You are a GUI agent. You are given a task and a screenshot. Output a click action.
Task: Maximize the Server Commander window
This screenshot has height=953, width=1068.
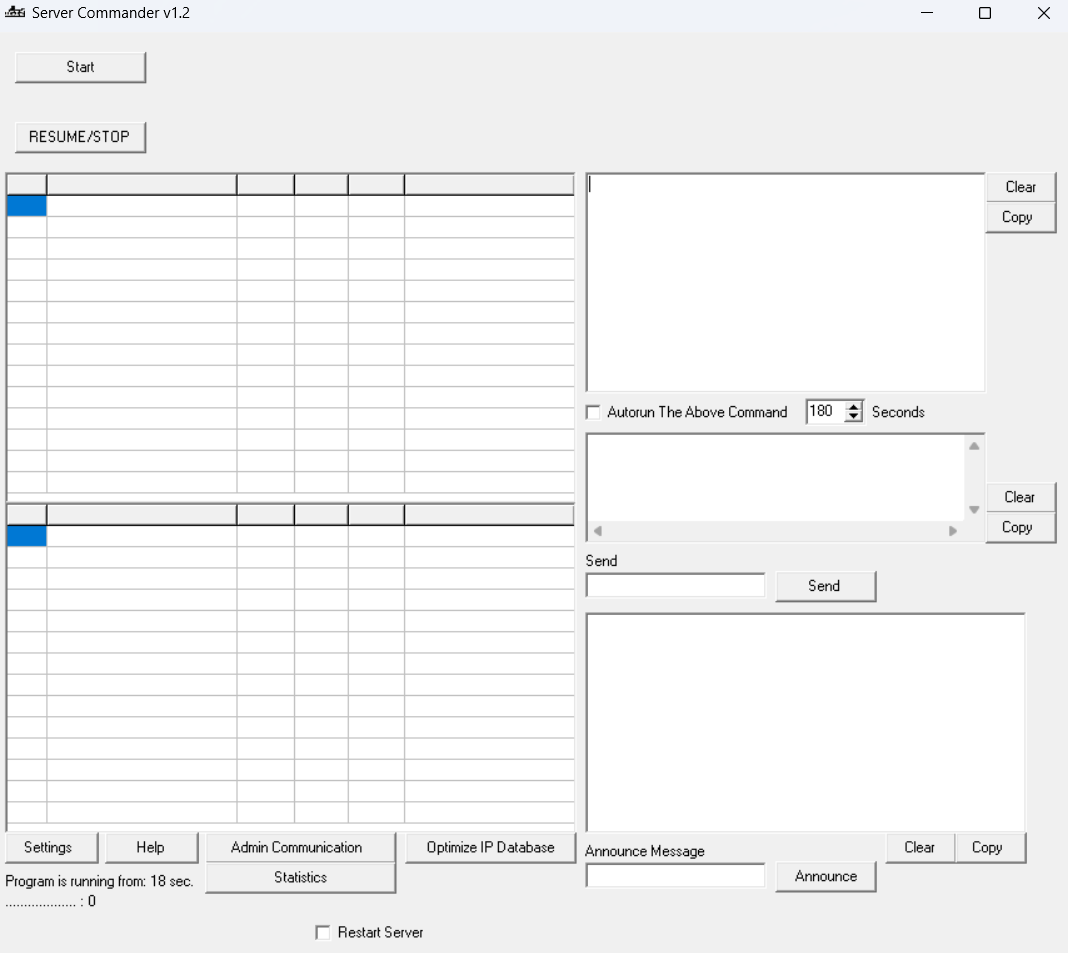coord(985,13)
